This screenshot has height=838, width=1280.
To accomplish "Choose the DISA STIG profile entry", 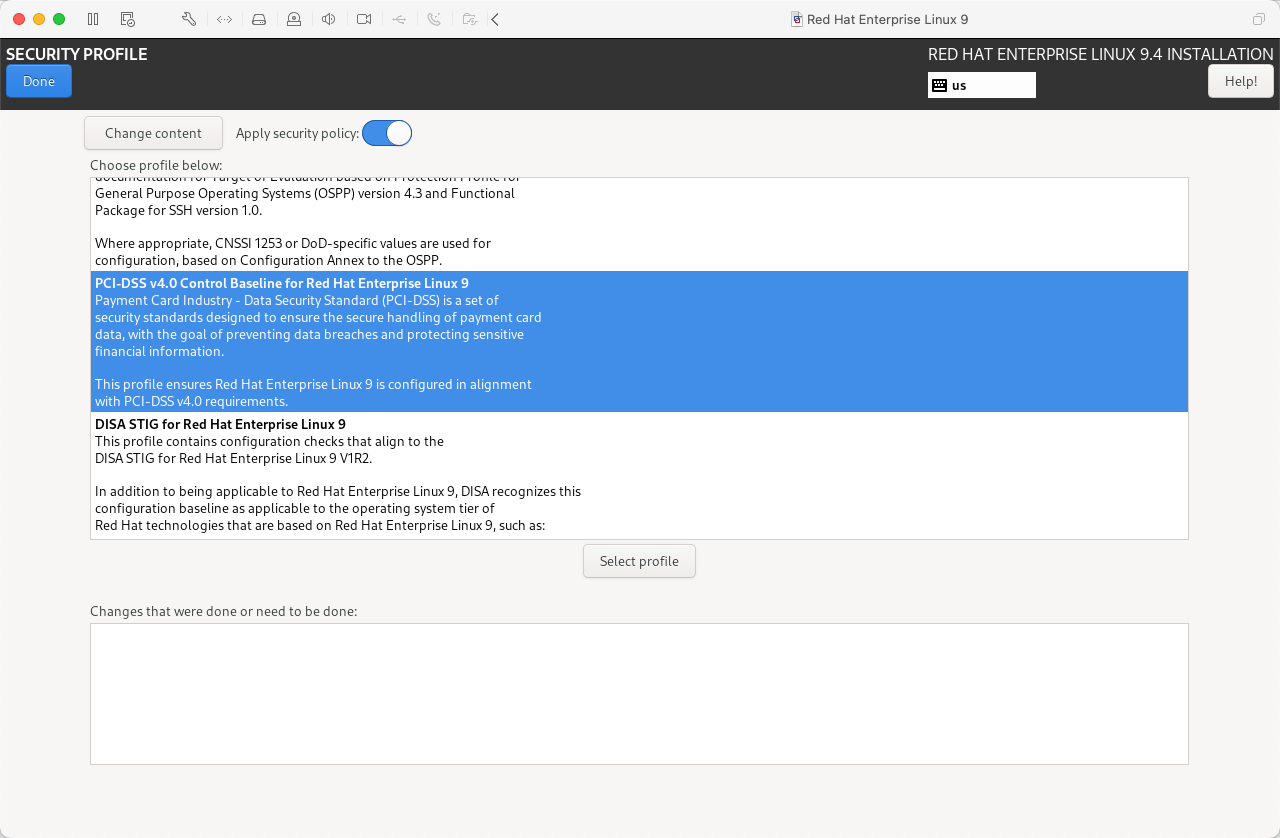I will coord(220,424).
